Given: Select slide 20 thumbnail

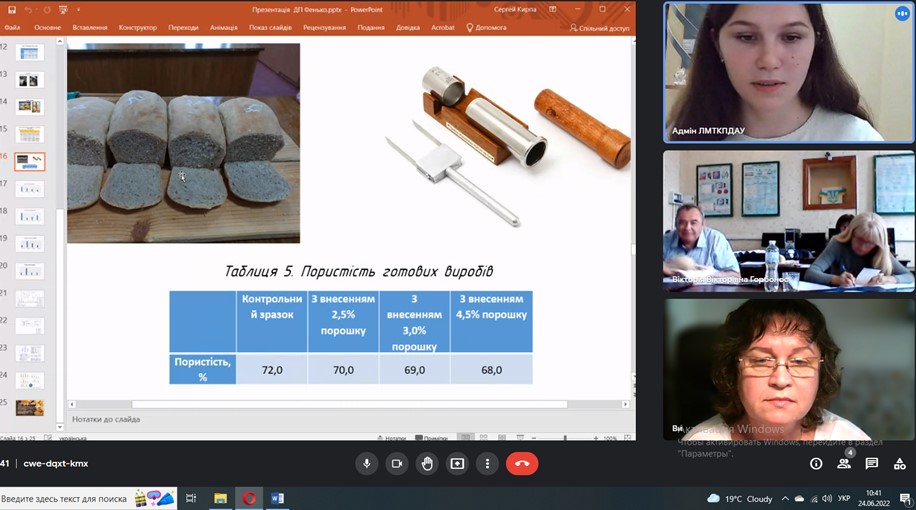Looking at the screenshot, I should [x=29, y=270].
